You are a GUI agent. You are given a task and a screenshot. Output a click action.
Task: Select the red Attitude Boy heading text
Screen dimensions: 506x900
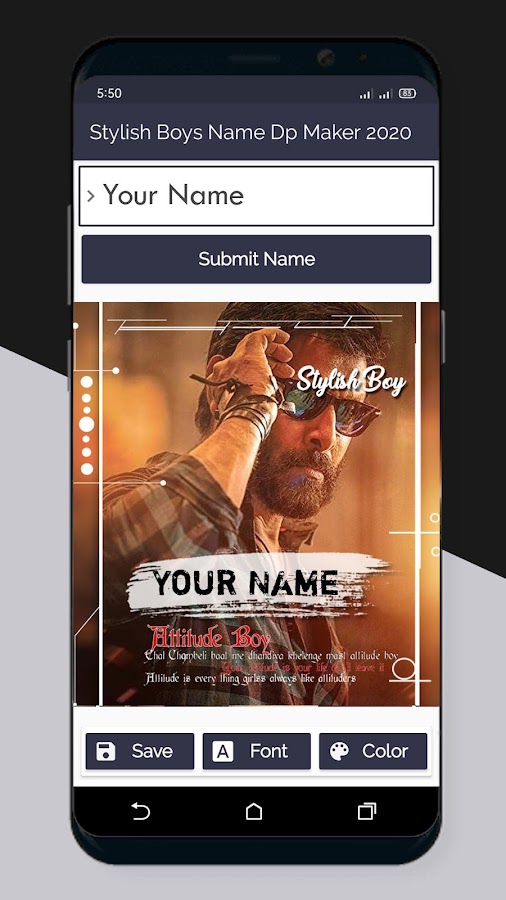tap(209, 638)
